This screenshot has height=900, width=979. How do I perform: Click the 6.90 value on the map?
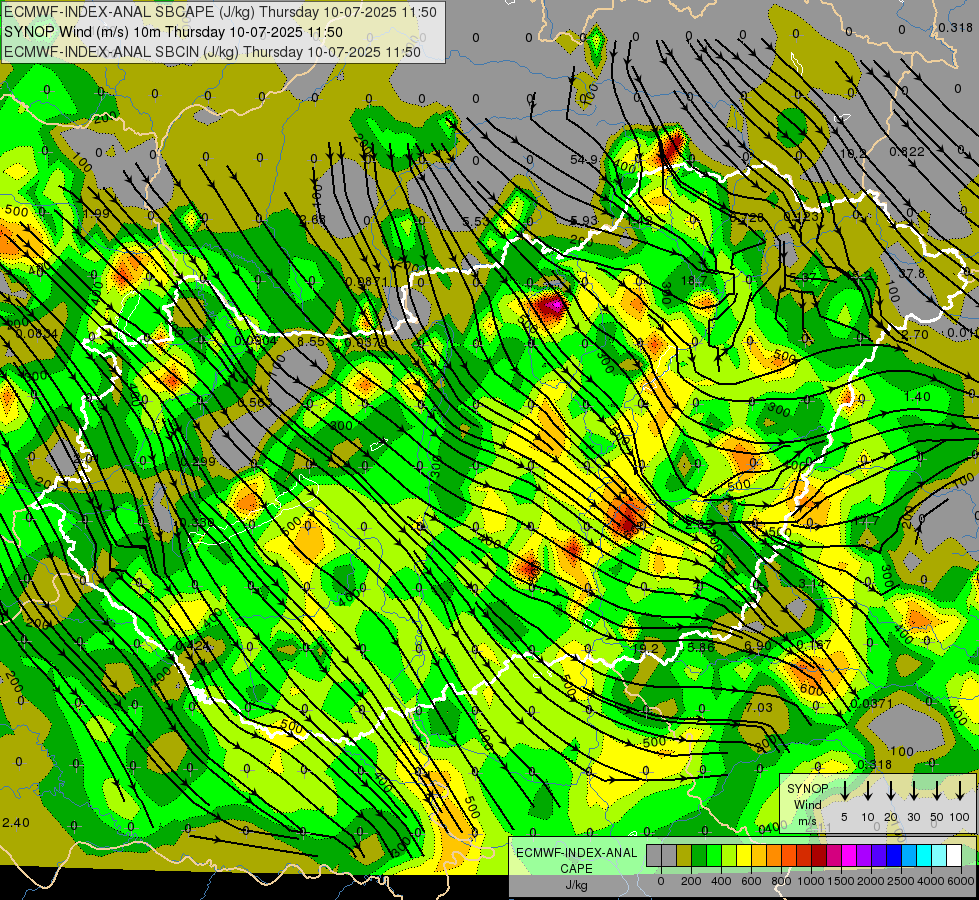click(757, 646)
